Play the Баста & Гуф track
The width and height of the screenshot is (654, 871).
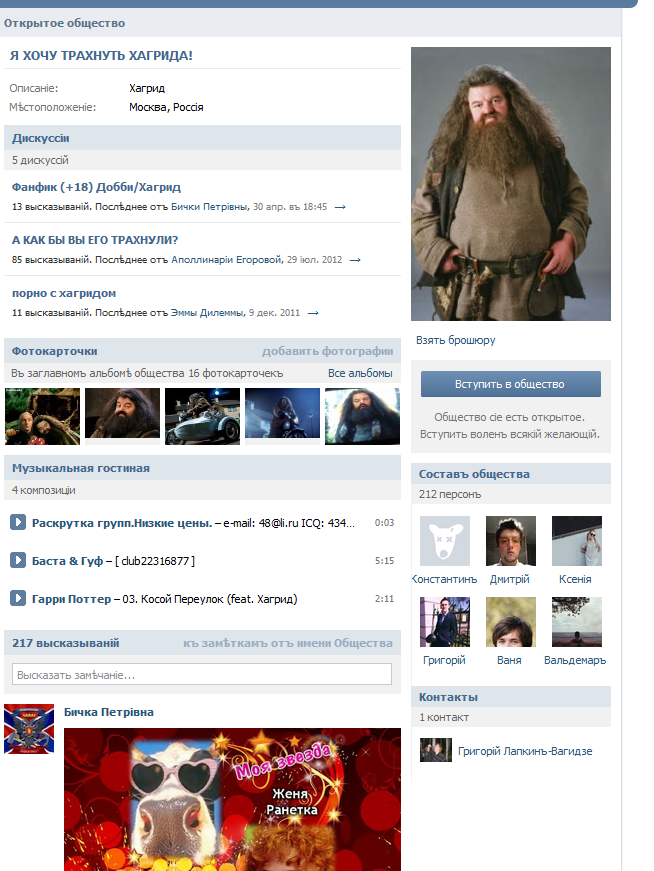[x=18, y=560]
